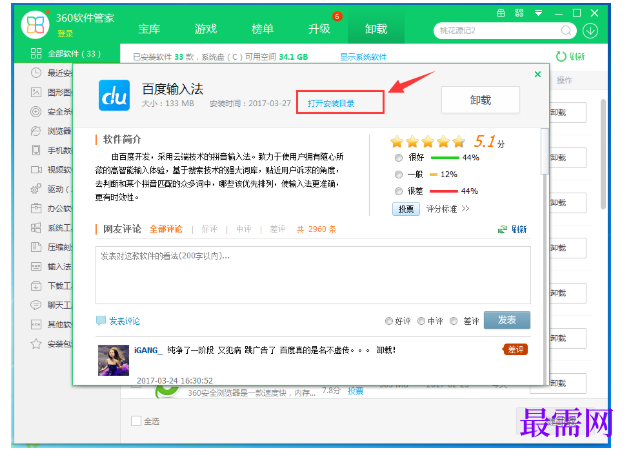
Task: Filter comments by 中评
Action: pyautogui.click(x=243, y=229)
